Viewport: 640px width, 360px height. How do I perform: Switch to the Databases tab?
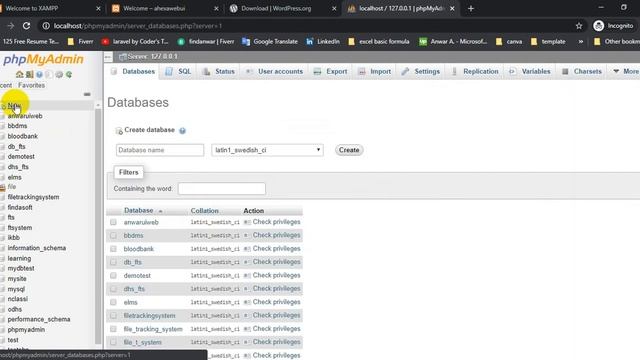(x=133, y=71)
